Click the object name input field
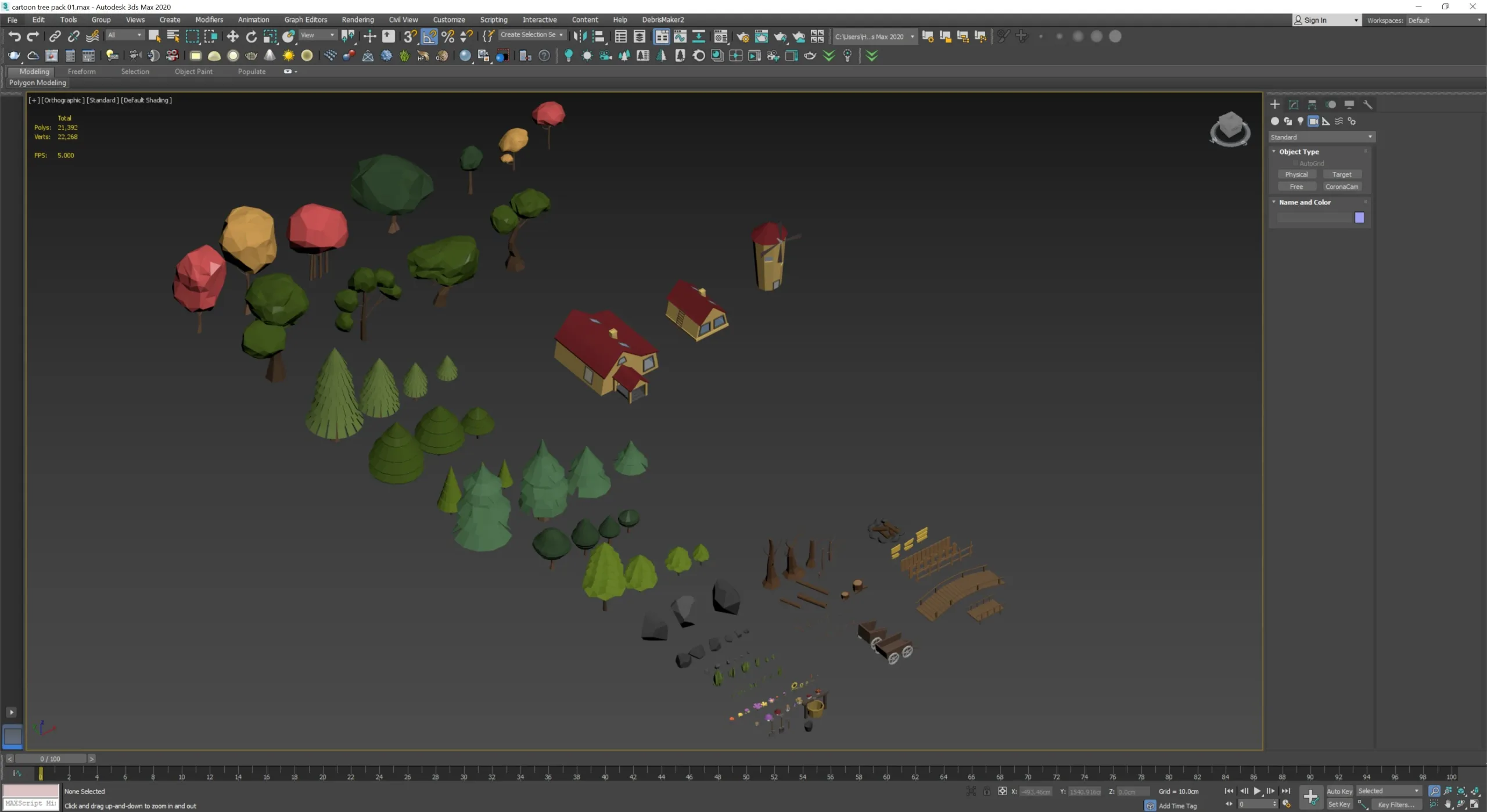The image size is (1487, 812). pos(1314,218)
